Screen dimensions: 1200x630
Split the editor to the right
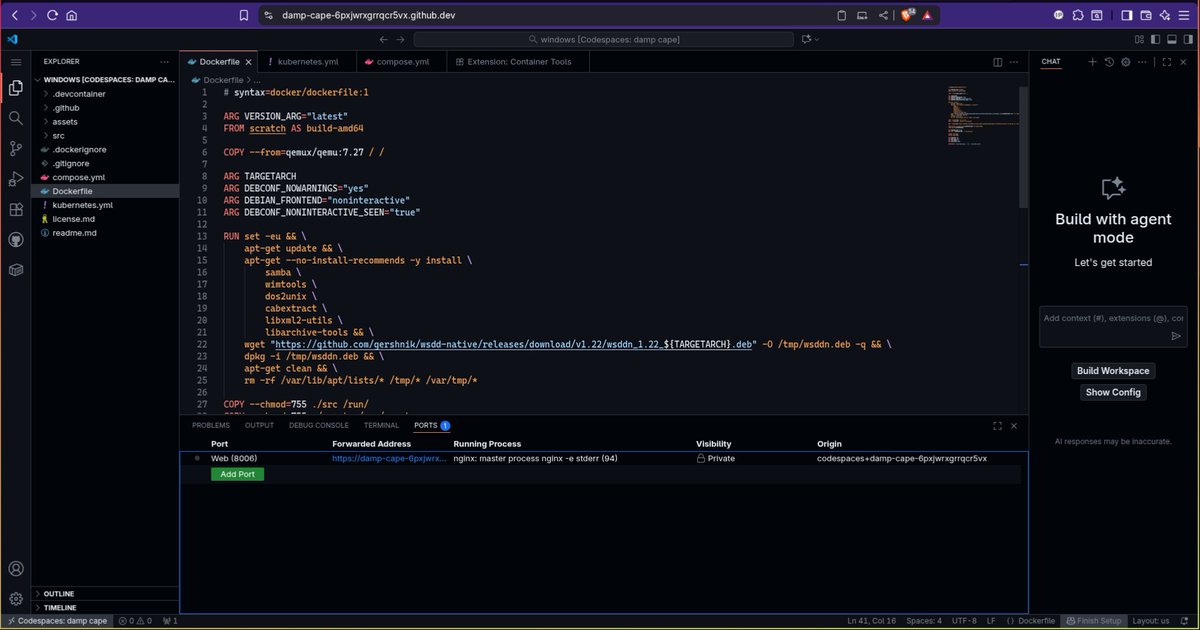click(x=998, y=62)
